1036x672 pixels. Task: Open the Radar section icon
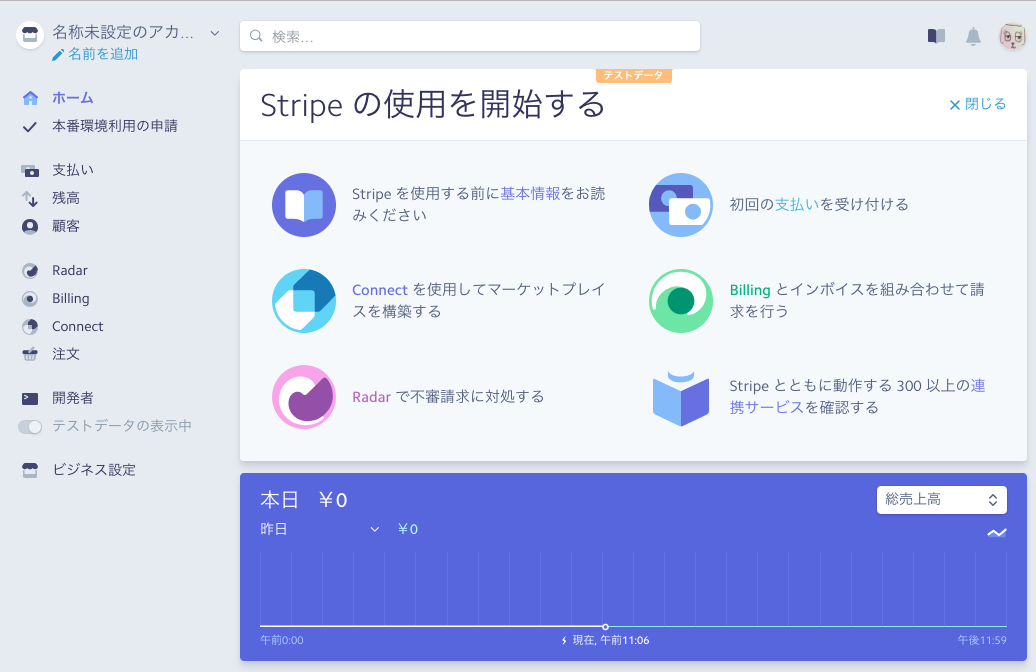point(31,270)
